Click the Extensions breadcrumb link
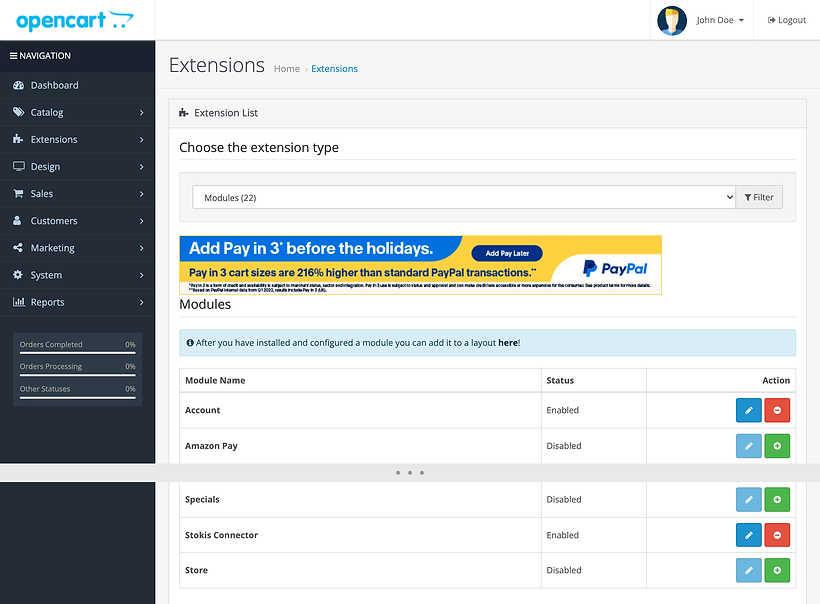The image size is (820, 604). (x=334, y=69)
